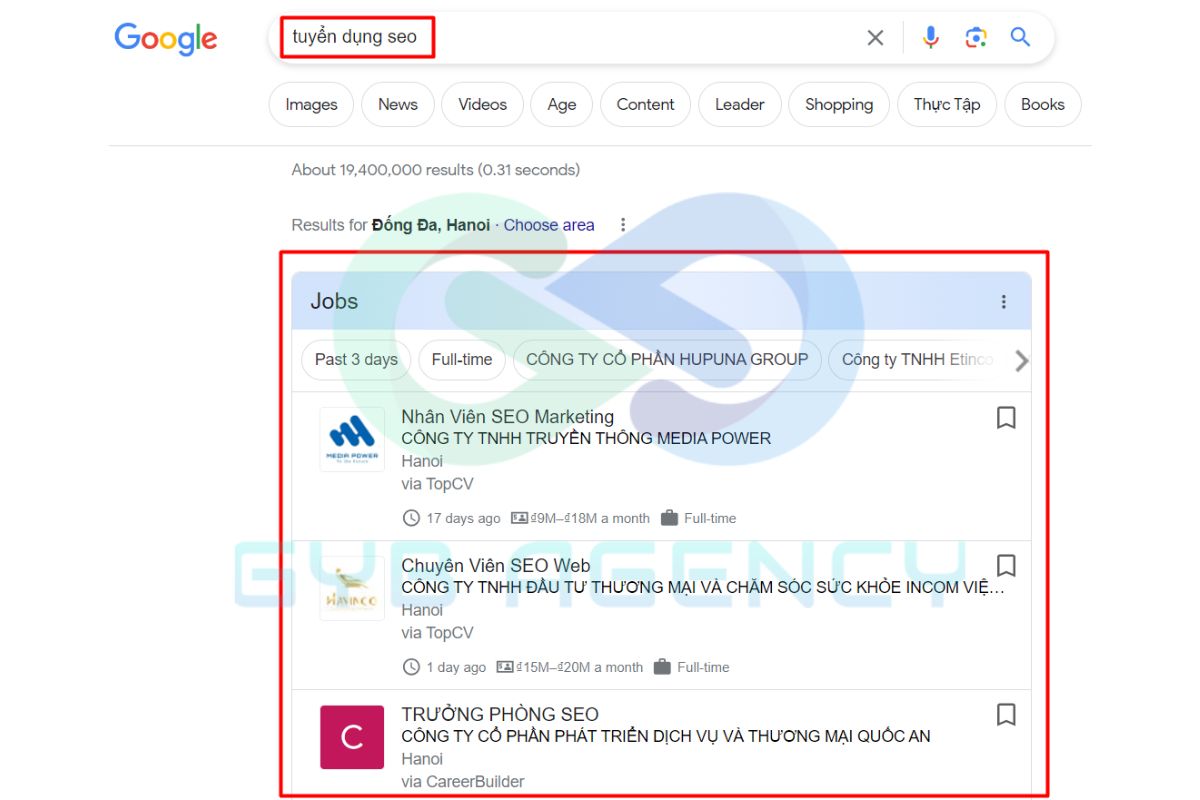Select the Age filter chip

562,104
